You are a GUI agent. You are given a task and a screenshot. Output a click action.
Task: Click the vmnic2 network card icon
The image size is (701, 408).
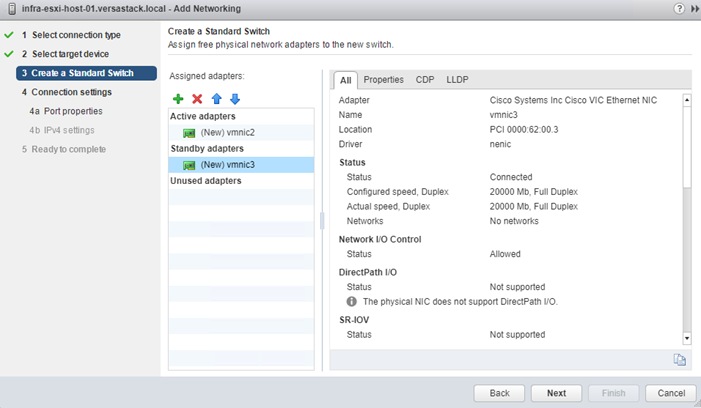pos(189,133)
